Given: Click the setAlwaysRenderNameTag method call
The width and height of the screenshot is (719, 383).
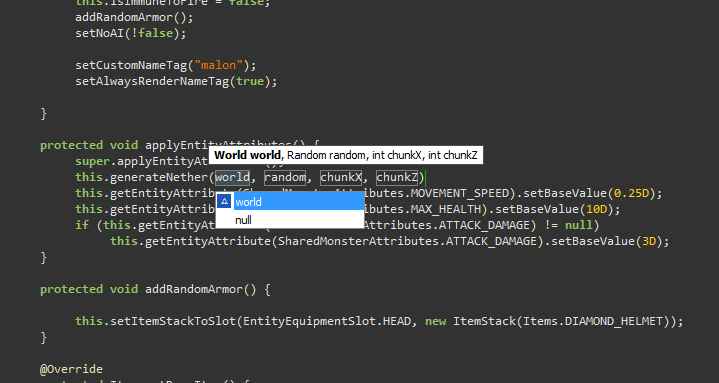Looking at the screenshot, I should (152, 81).
